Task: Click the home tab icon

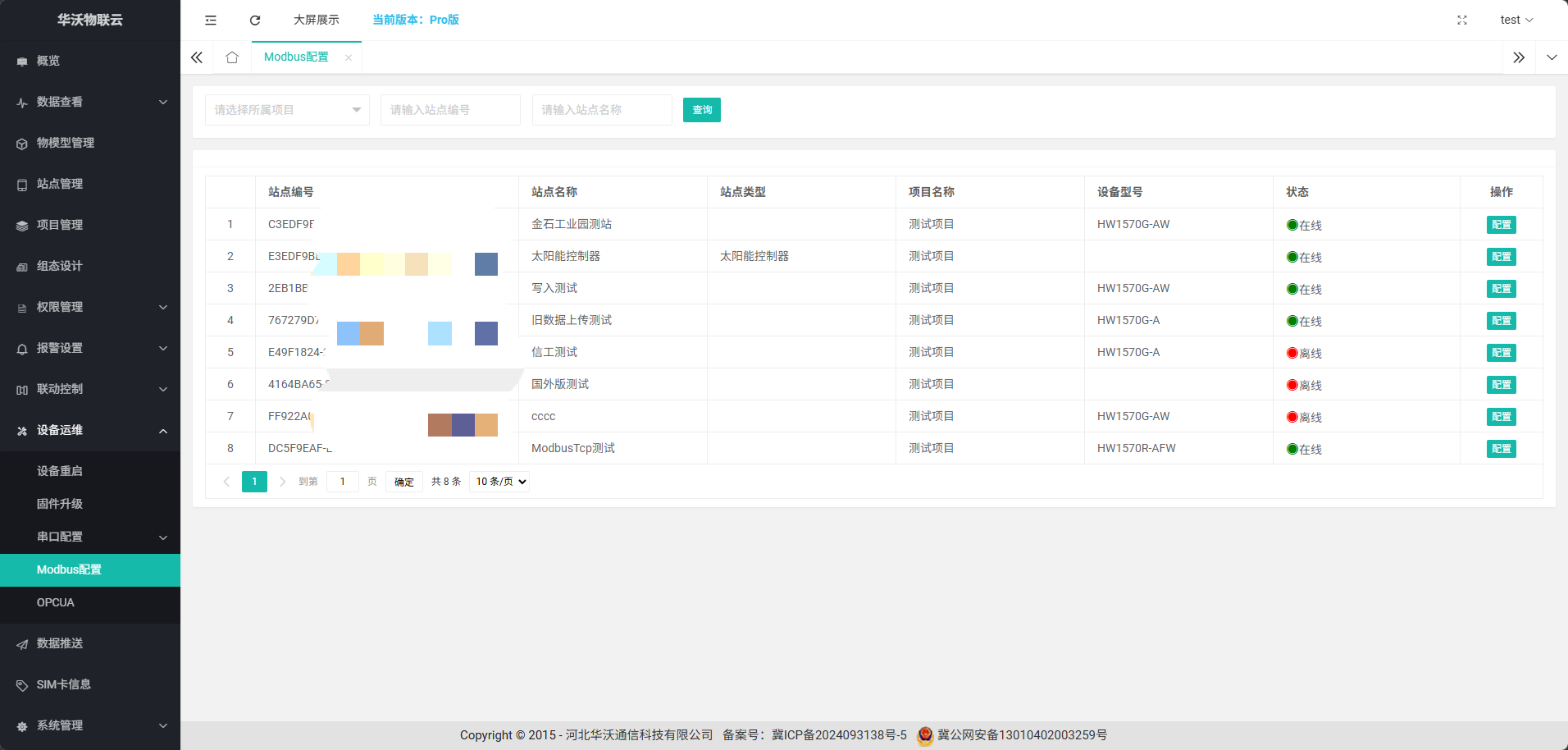Action: (x=232, y=57)
